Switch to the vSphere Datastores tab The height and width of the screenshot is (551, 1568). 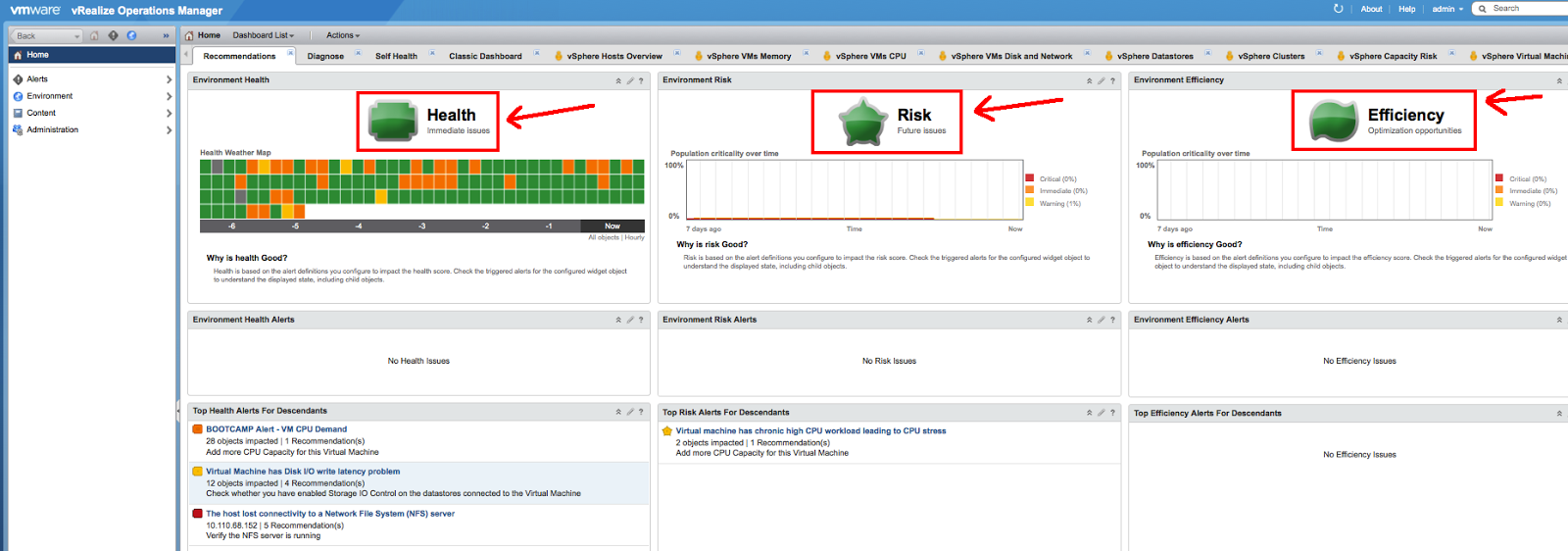[x=1154, y=56]
